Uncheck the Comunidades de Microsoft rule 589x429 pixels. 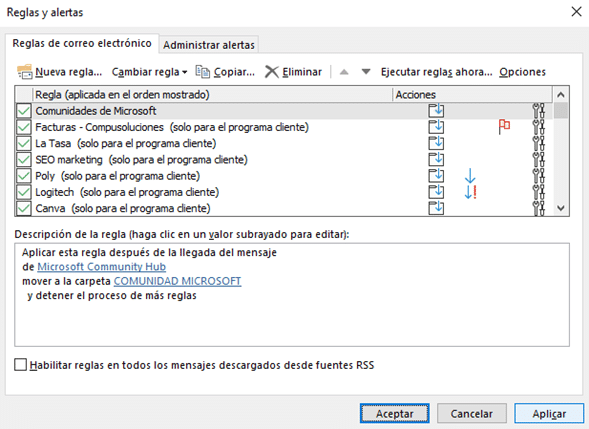click(x=24, y=111)
